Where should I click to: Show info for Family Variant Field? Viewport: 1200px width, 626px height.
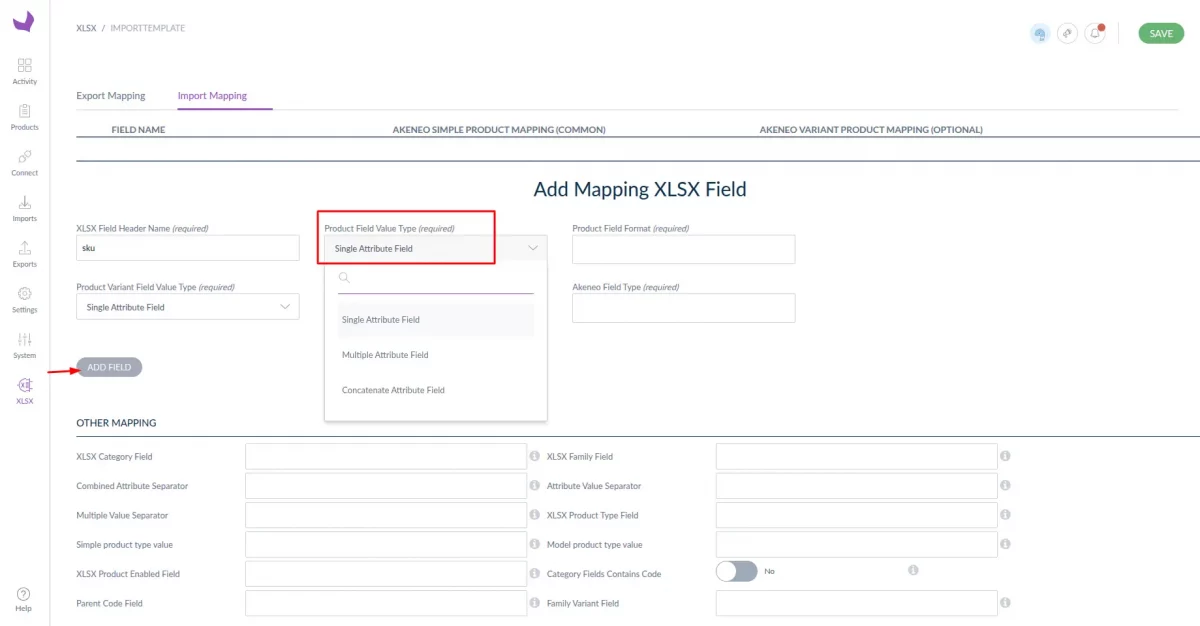pos(1005,603)
